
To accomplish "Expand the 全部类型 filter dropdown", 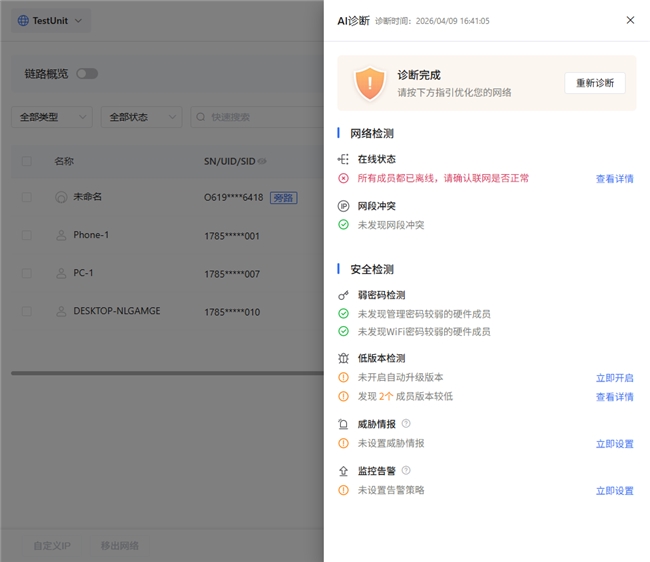I will 52,117.
